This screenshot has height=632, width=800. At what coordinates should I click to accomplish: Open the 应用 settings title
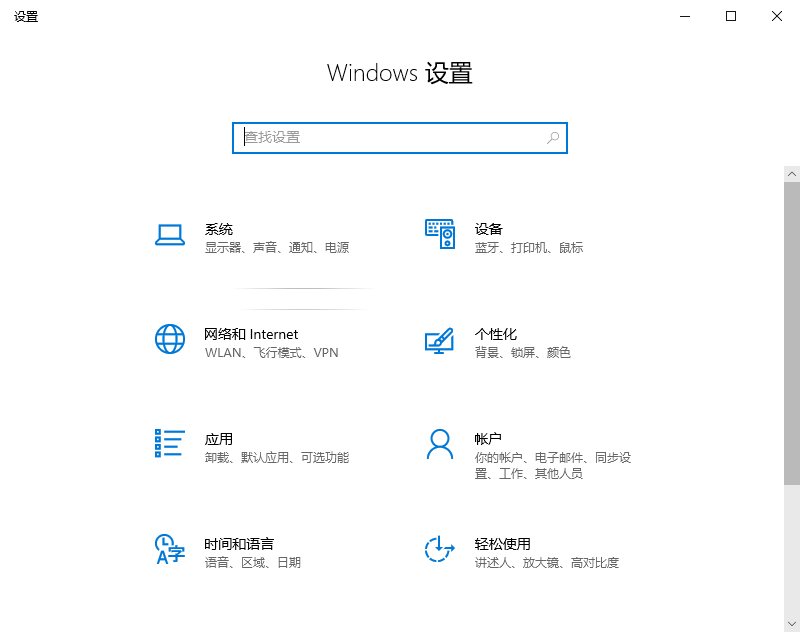coord(219,439)
